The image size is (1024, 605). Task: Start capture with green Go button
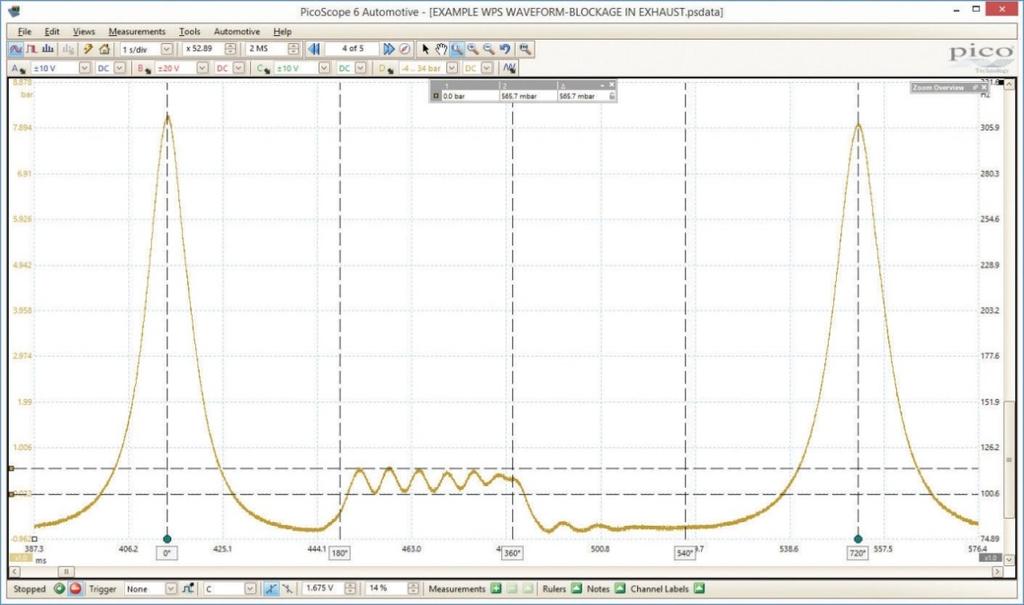click(x=59, y=589)
